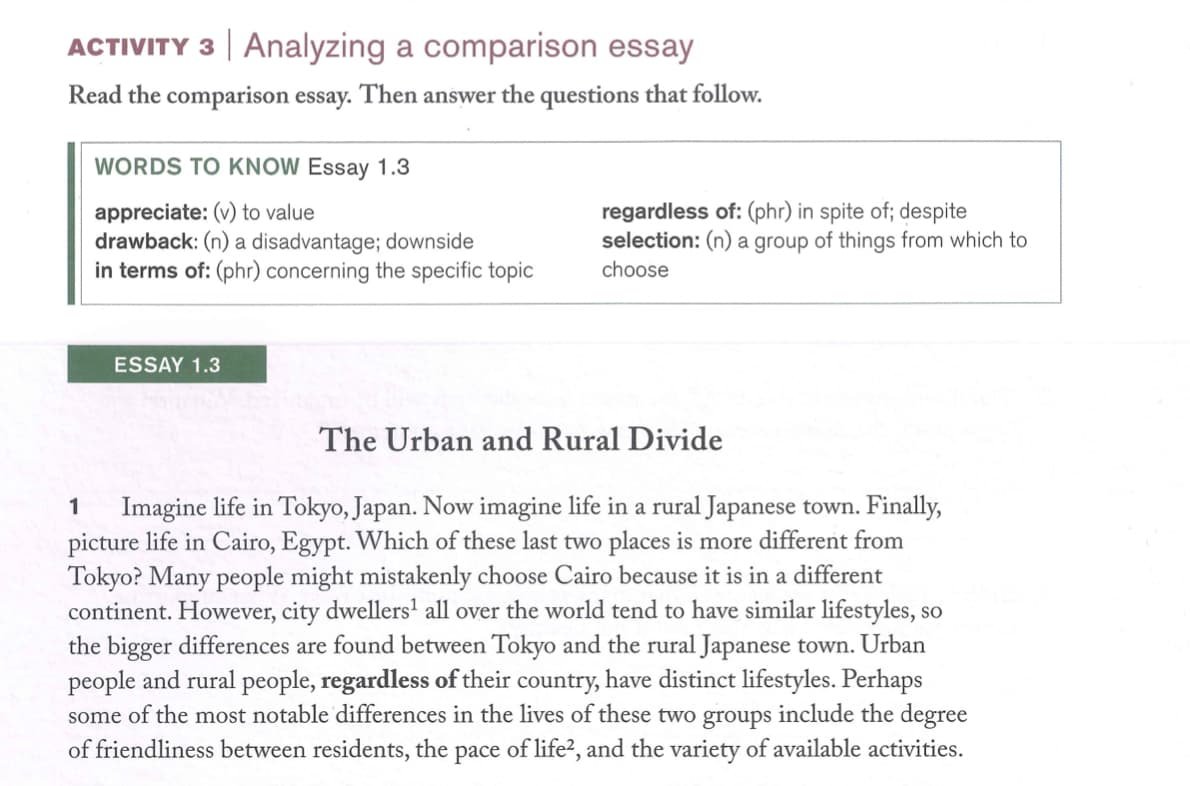Select the vocabulary phrase "in terms of"
This screenshot has width=1190, height=786.
click(150, 270)
